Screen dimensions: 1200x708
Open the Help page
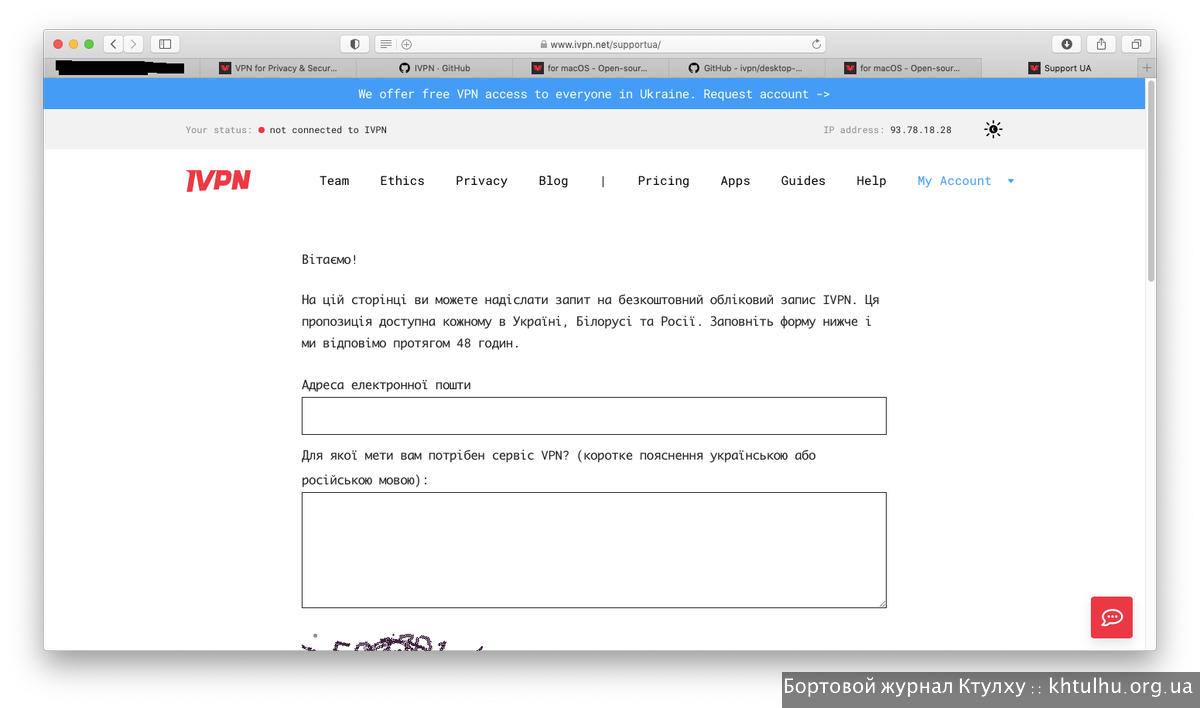[871, 181]
